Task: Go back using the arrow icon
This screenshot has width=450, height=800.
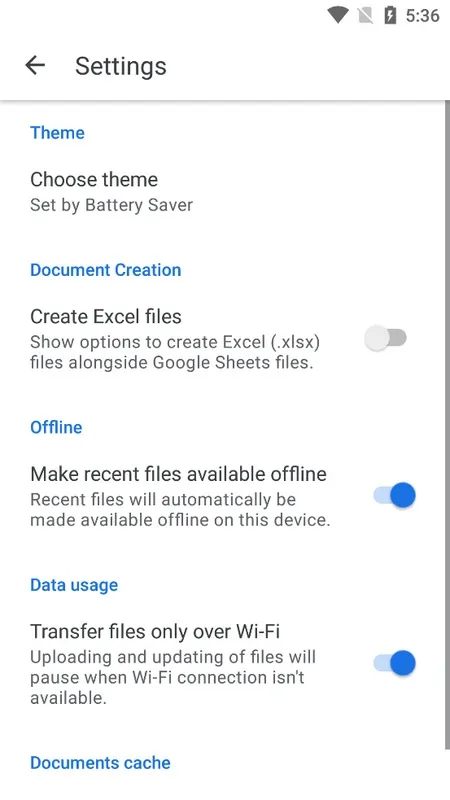Action: tap(35, 65)
